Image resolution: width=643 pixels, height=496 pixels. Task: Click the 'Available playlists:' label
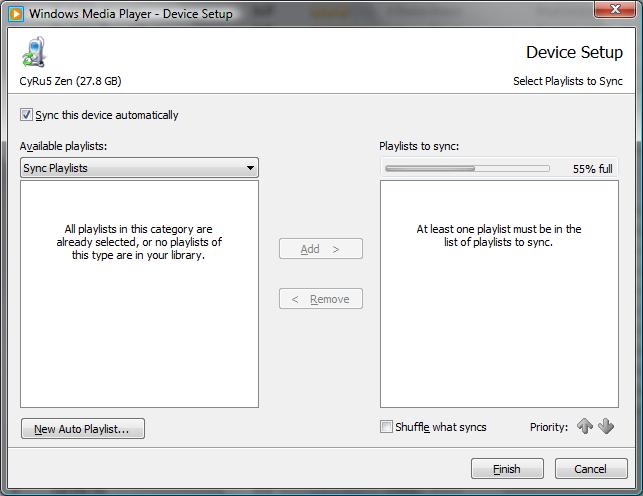click(63, 146)
